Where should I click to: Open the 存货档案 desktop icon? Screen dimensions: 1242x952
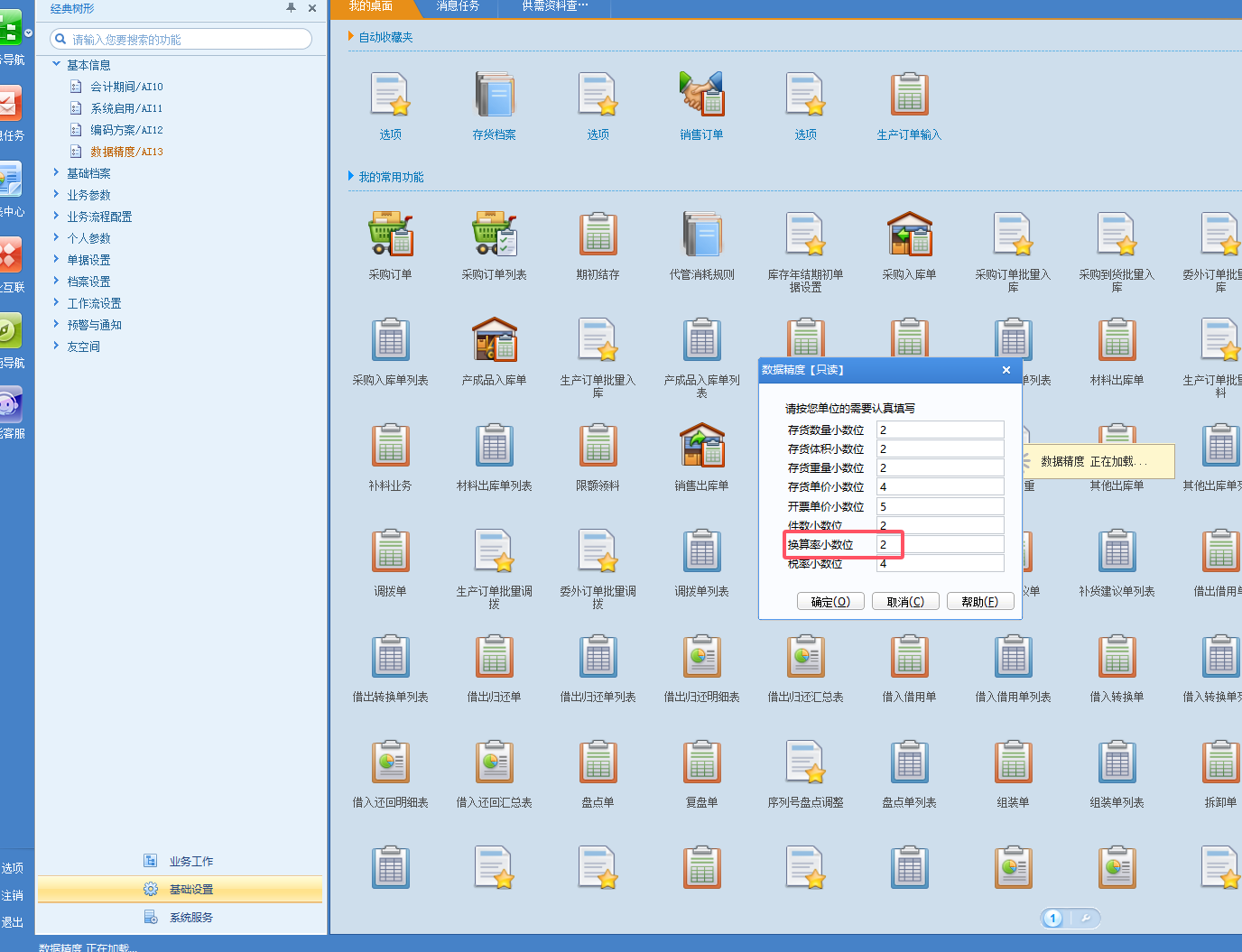494,95
